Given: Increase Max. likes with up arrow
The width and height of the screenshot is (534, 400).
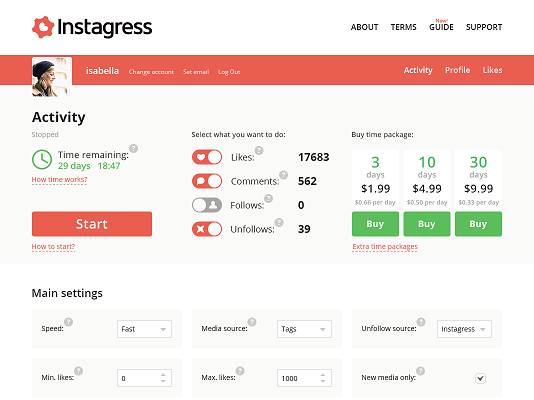Looking at the screenshot, I should pyautogui.click(x=323, y=375).
